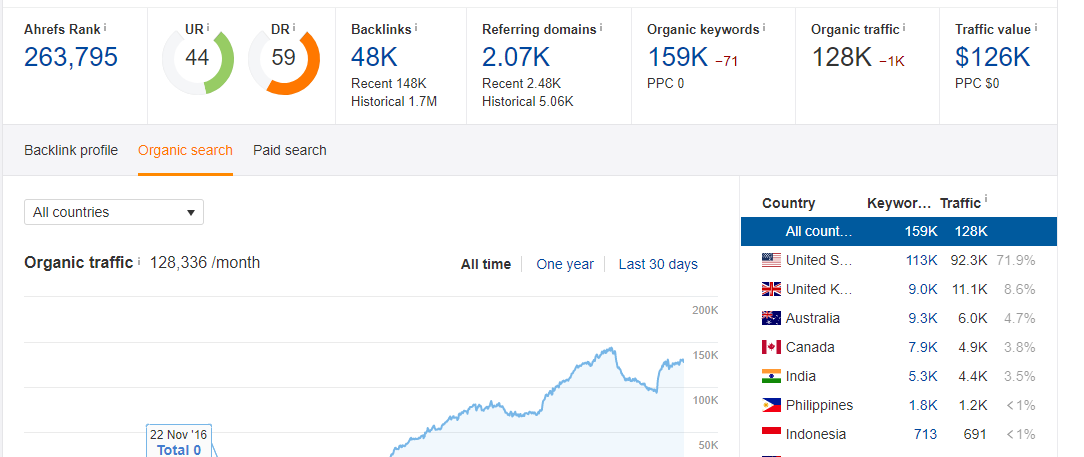
Task: Show One year traffic range
Action: click(565, 264)
